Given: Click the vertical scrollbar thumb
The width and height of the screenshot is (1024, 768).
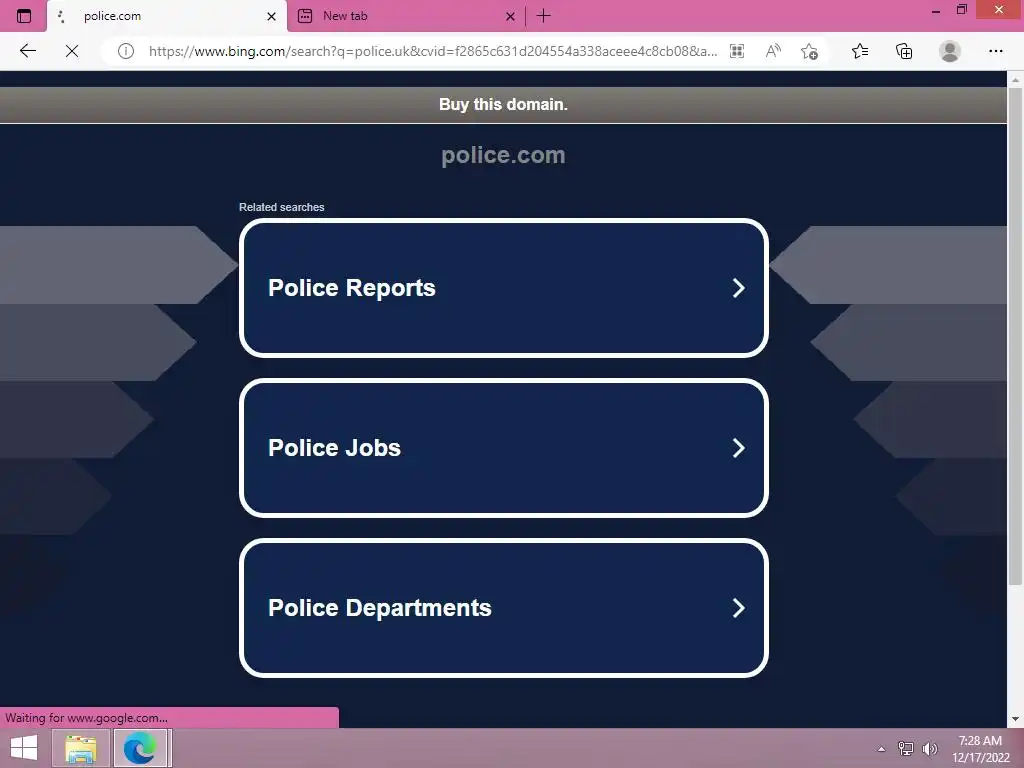Looking at the screenshot, I should click(1015, 336).
